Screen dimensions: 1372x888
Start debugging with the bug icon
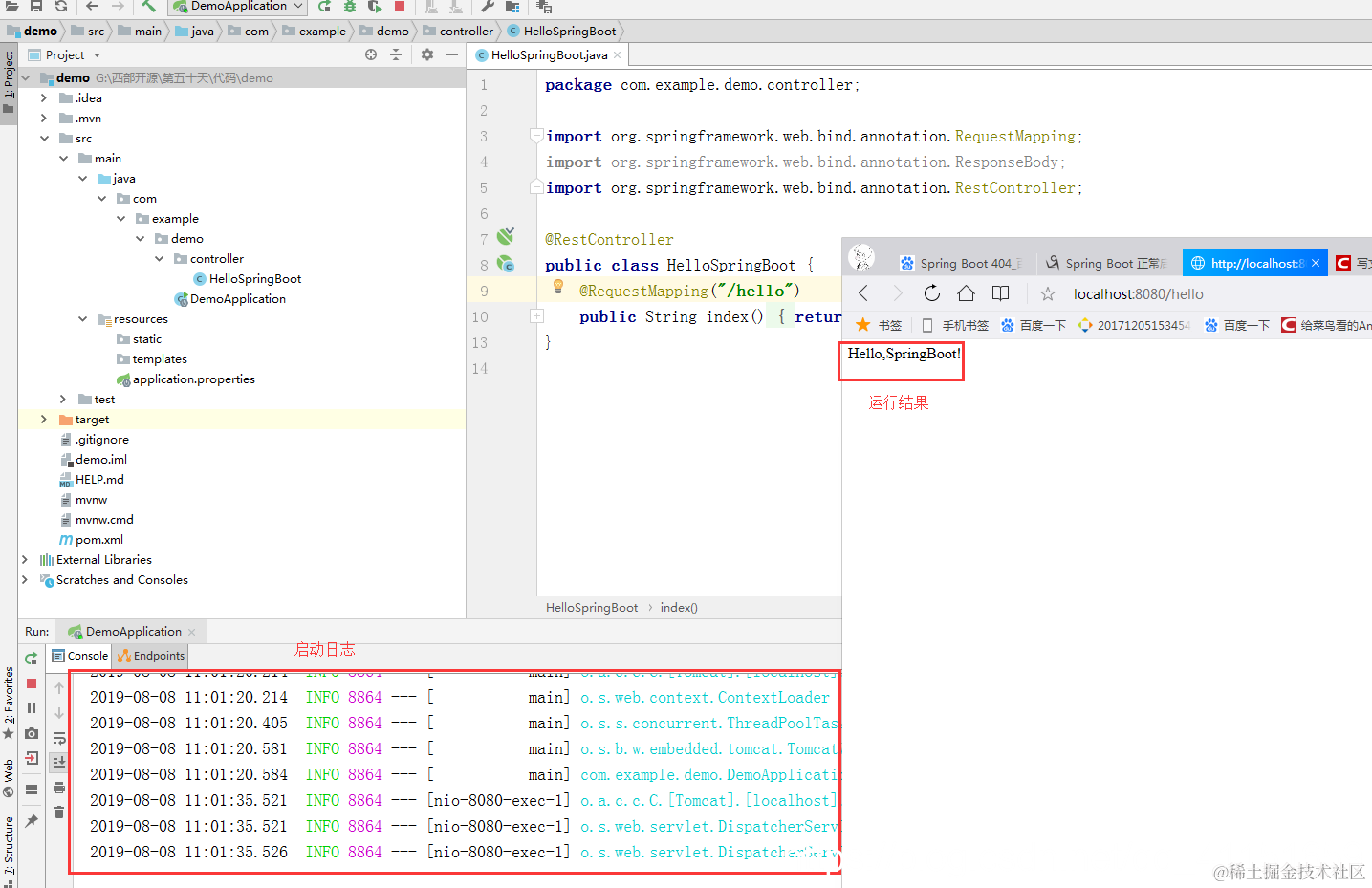350,6
